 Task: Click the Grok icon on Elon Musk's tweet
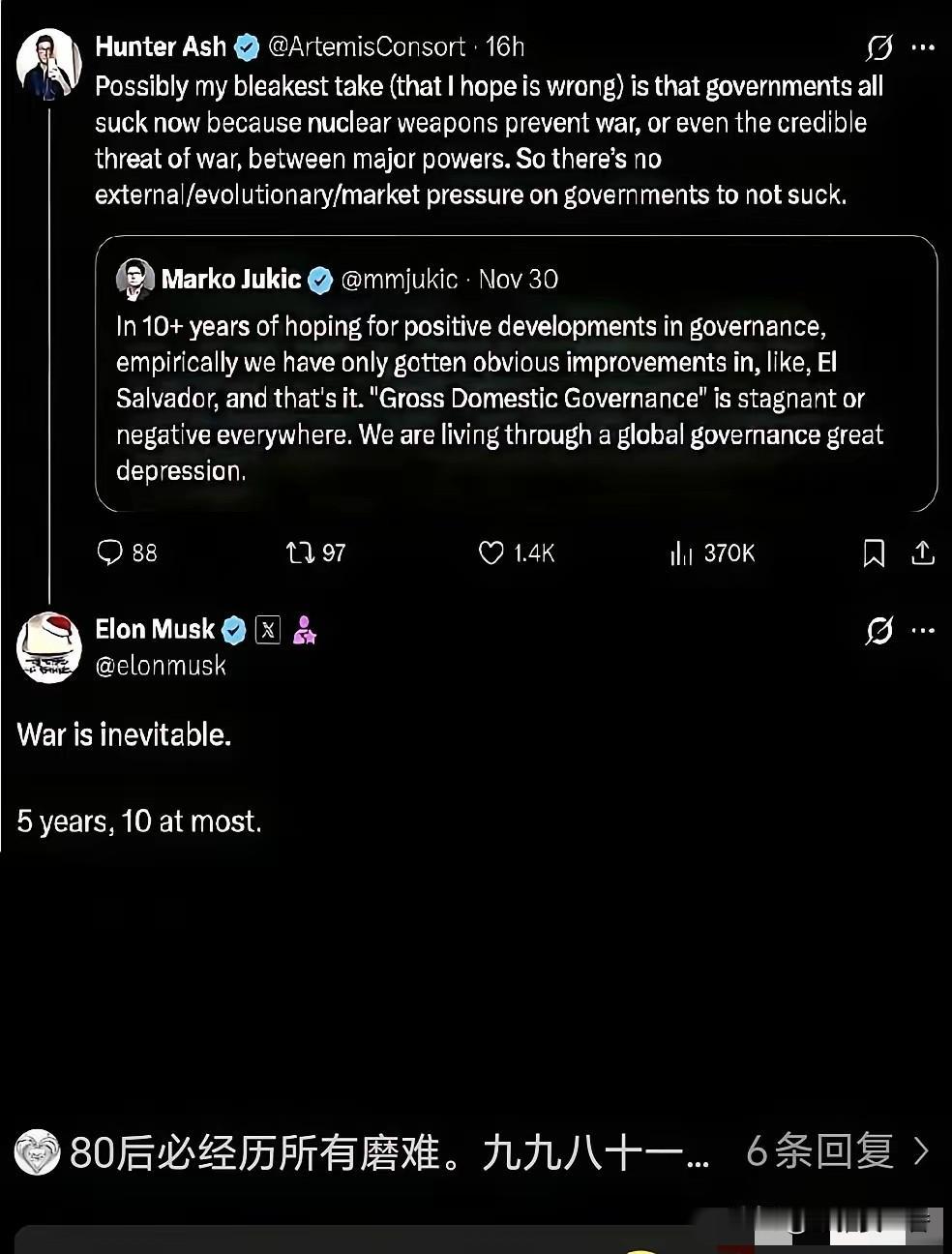879,631
